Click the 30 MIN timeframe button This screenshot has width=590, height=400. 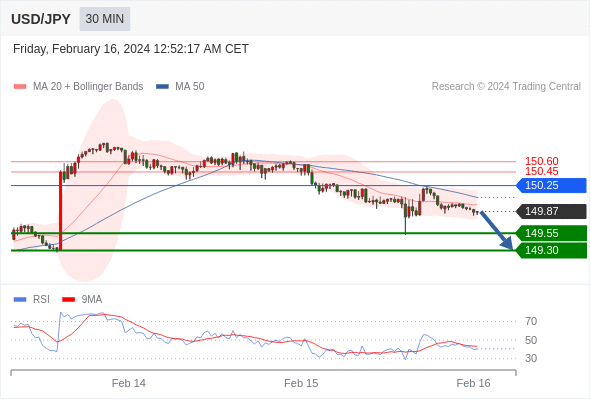tap(105, 19)
